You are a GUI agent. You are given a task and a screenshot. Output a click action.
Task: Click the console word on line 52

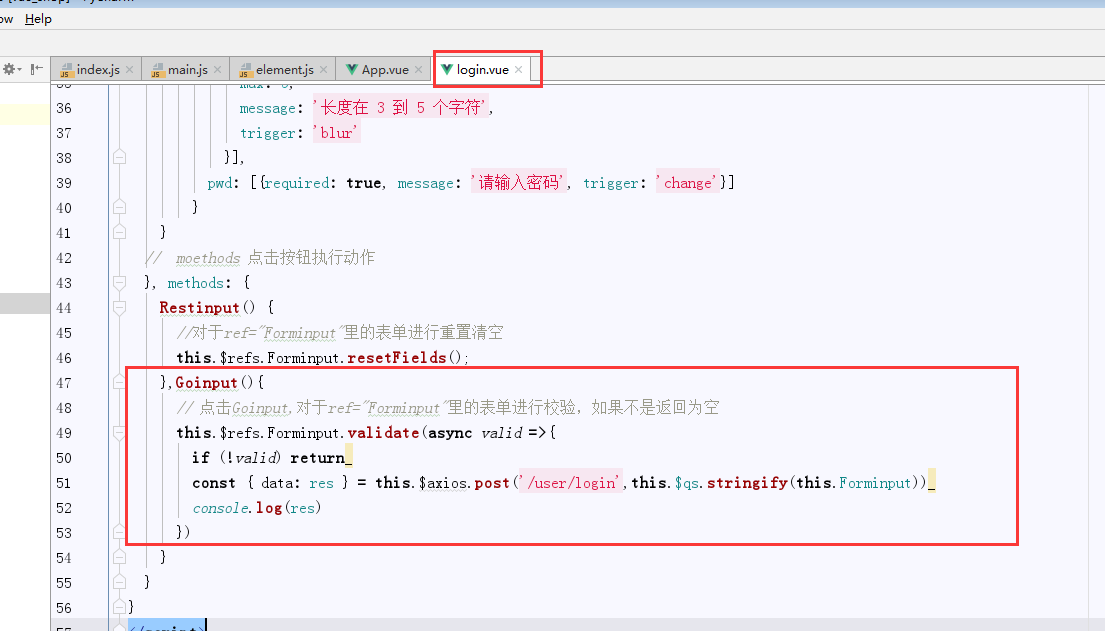[x=221, y=508]
